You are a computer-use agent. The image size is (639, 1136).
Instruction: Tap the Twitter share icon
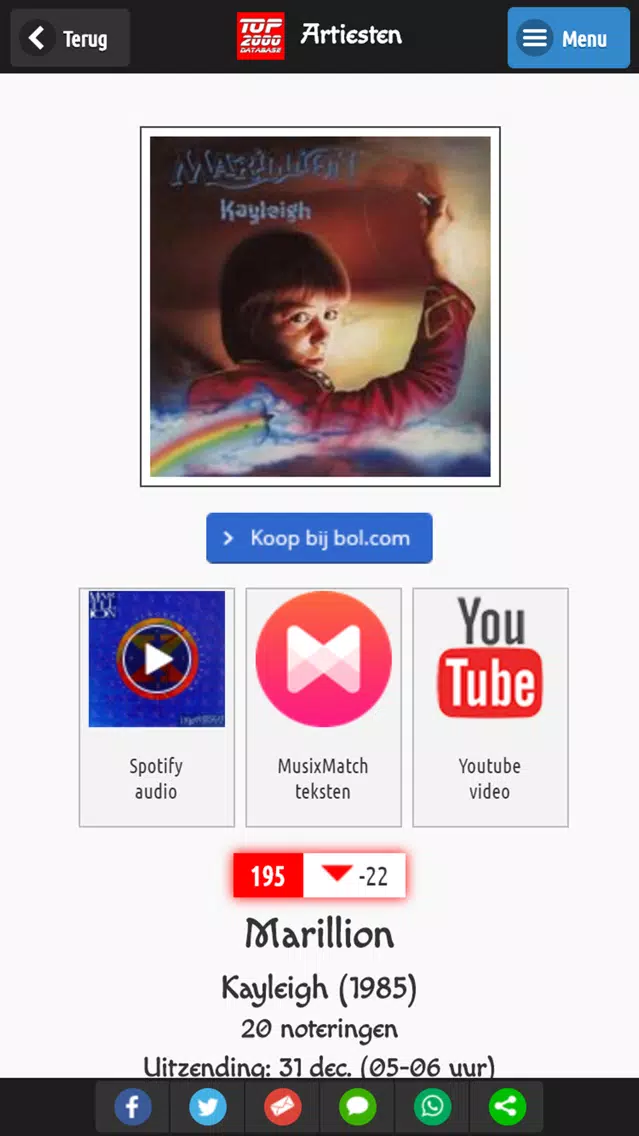[207, 1107]
